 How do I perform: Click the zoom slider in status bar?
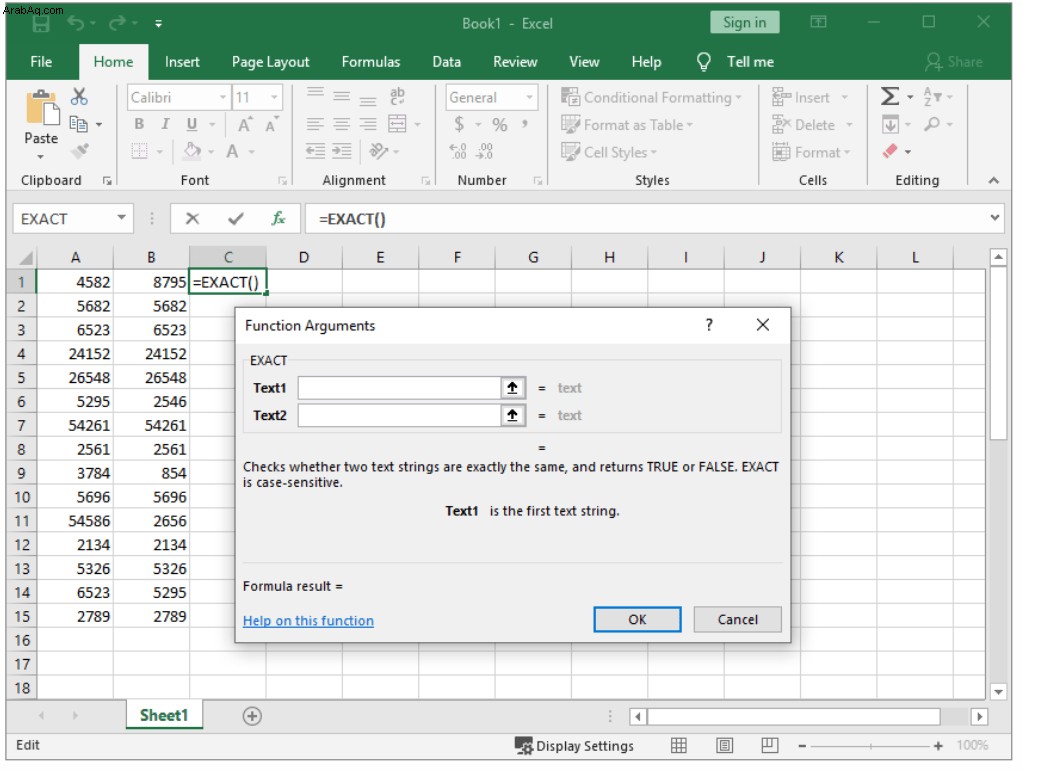(870, 746)
